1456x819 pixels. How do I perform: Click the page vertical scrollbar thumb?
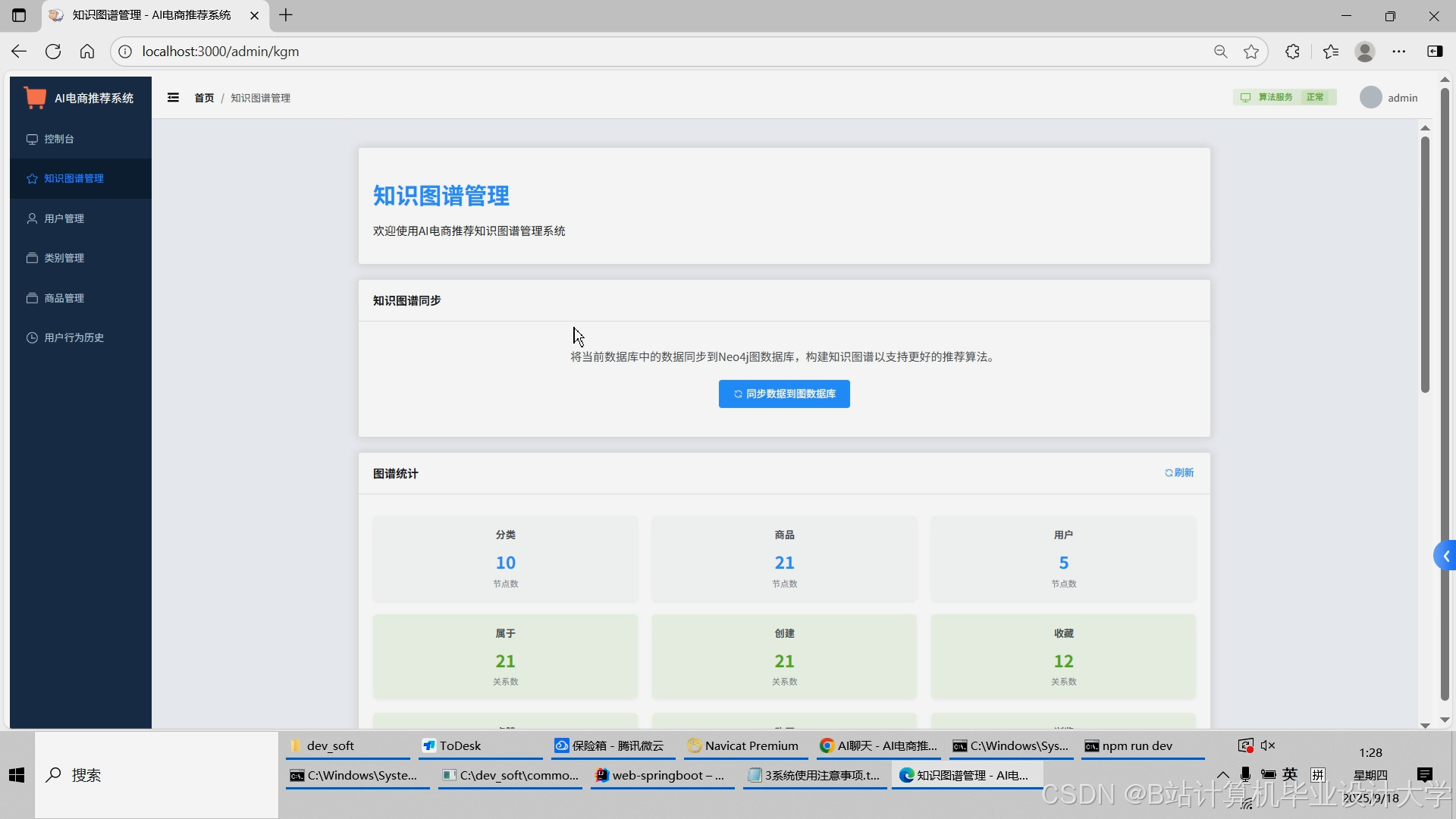[1425, 265]
